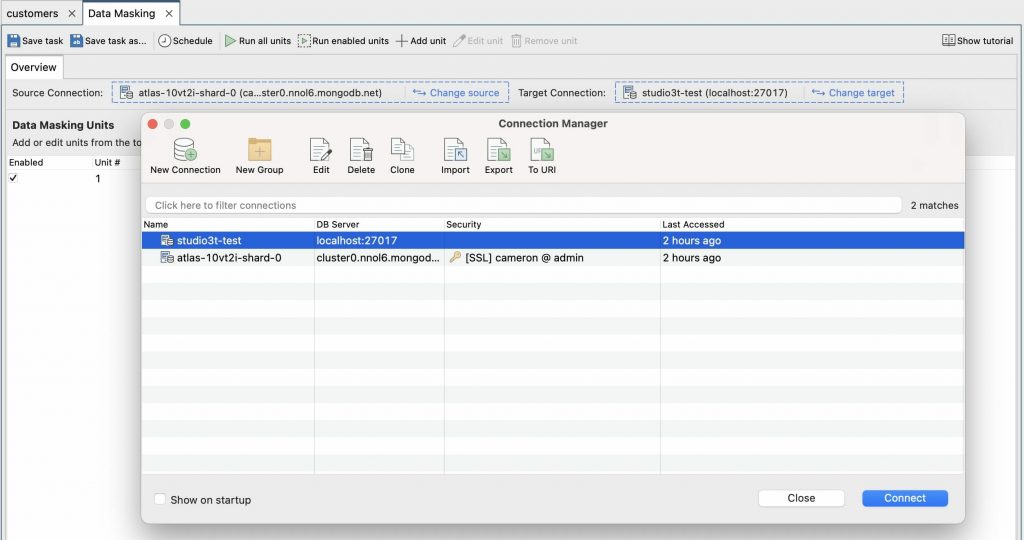1024x540 pixels.
Task: Select the Data Masking tab
Action: (121, 13)
